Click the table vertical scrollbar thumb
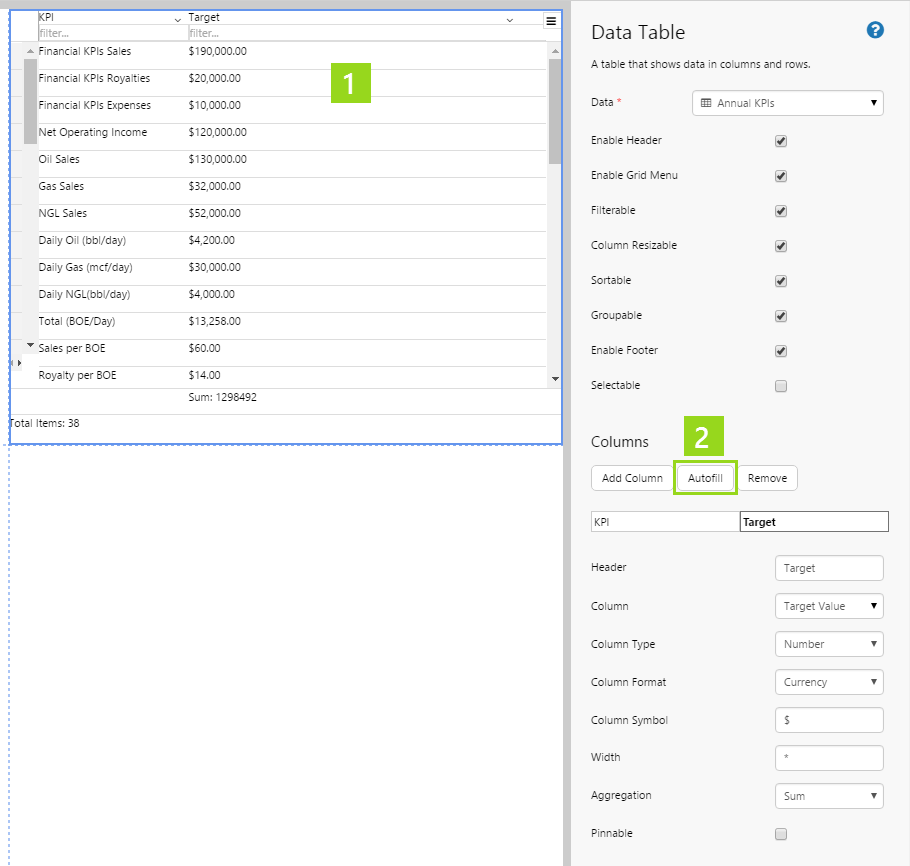Screen dimensions: 910x866 click(555, 110)
